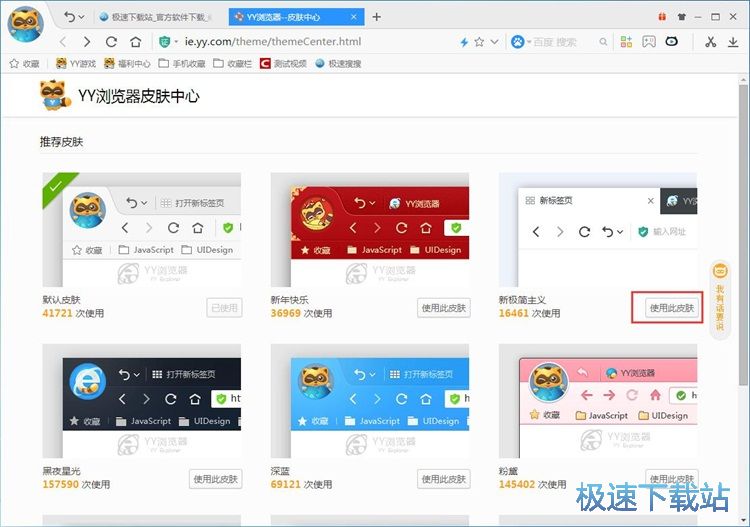The height and width of the screenshot is (527, 750).
Task: Open a new tab with the plus button
Action: coord(377,17)
